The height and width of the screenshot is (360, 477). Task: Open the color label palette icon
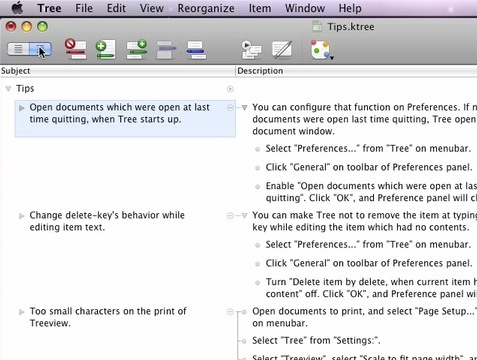pos(321,50)
